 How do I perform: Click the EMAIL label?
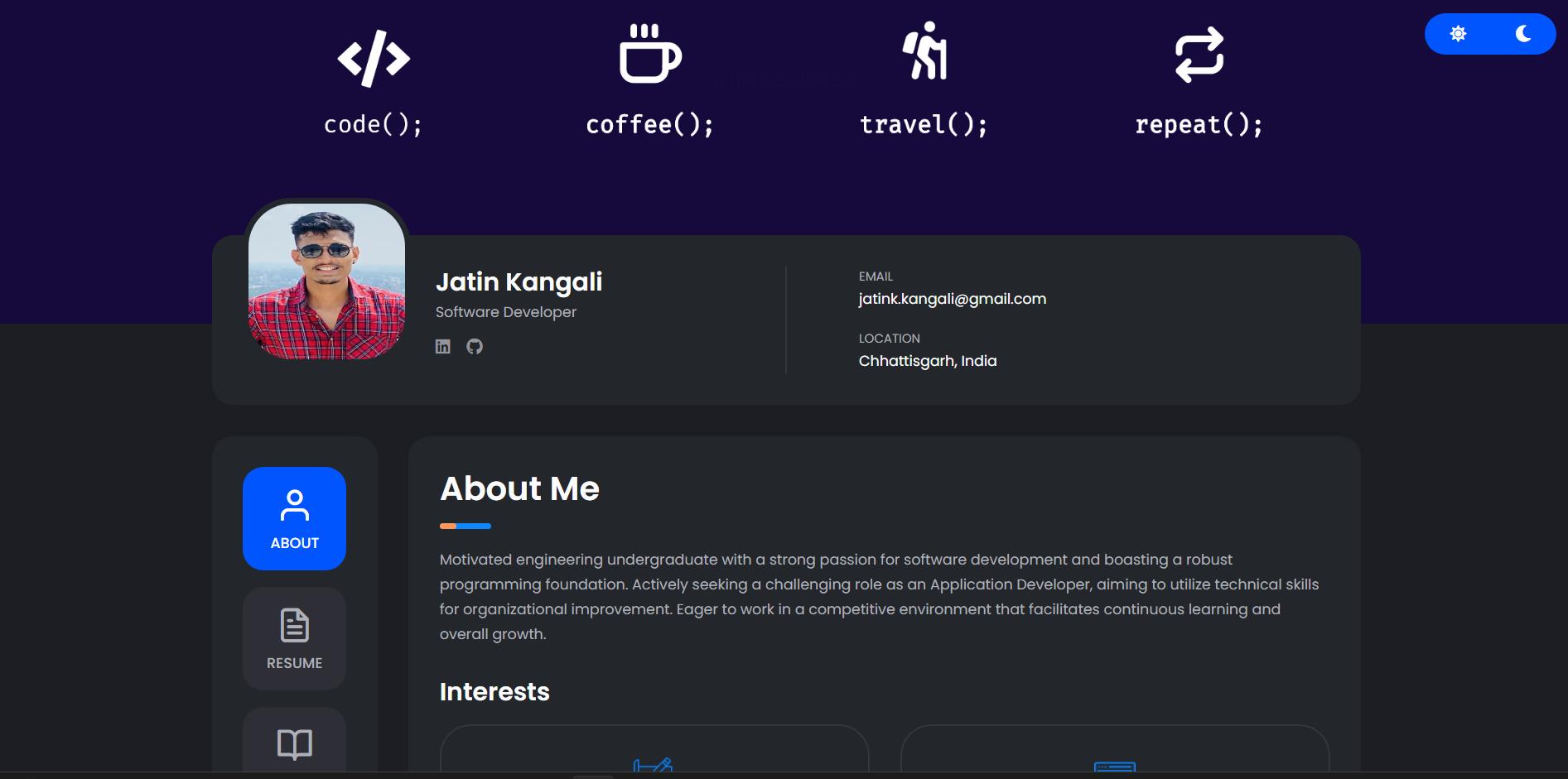tap(876, 276)
